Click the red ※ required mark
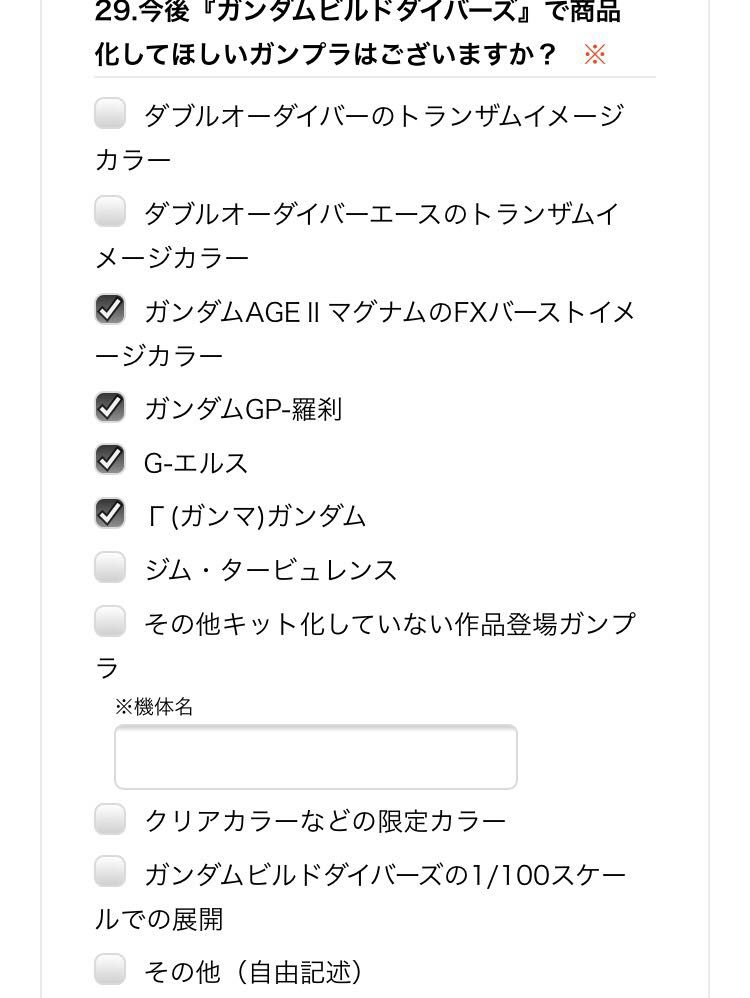 (x=595, y=54)
